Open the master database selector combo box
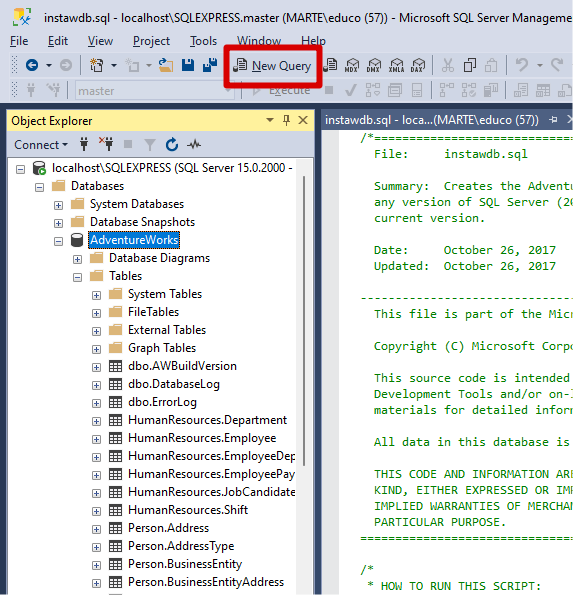 (155, 91)
